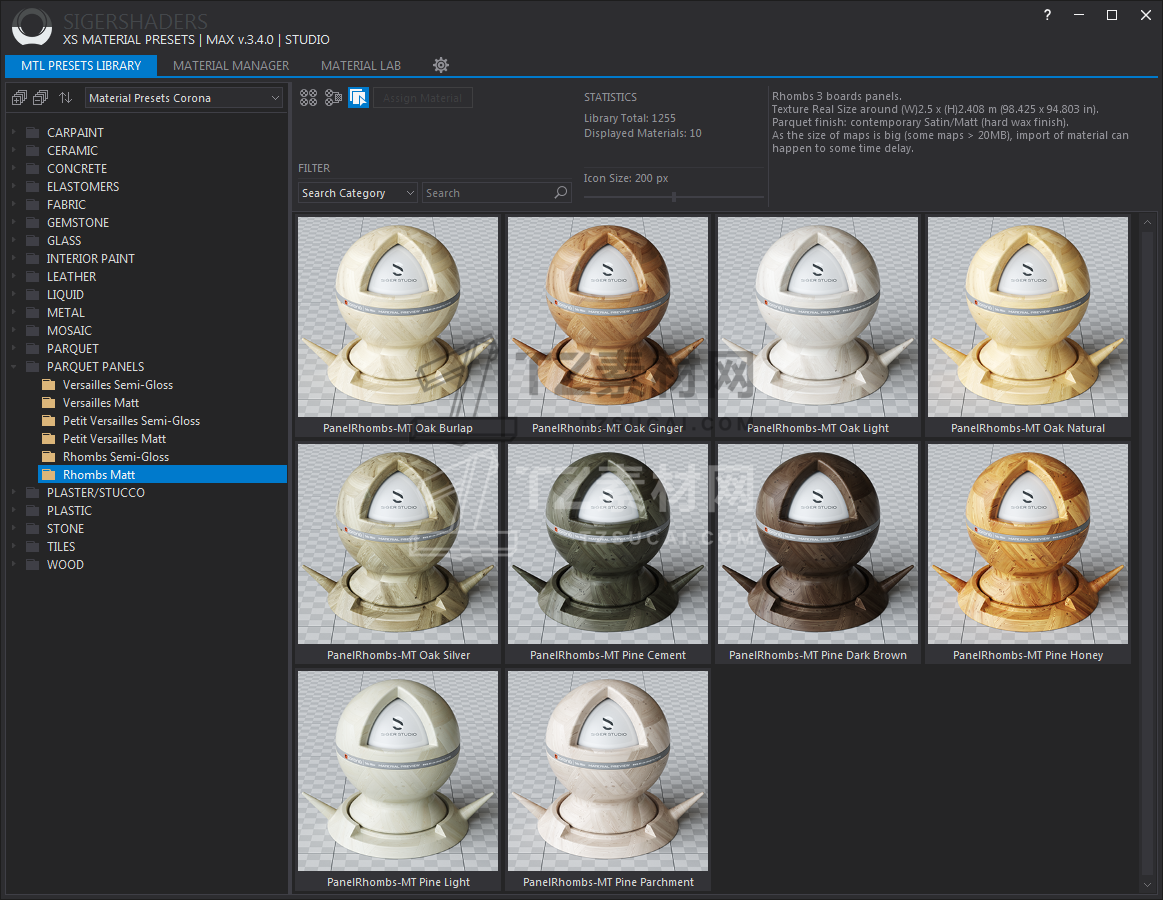Select the GEMSTONE category label
This screenshot has height=900, width=1163.
coord(78,223)
